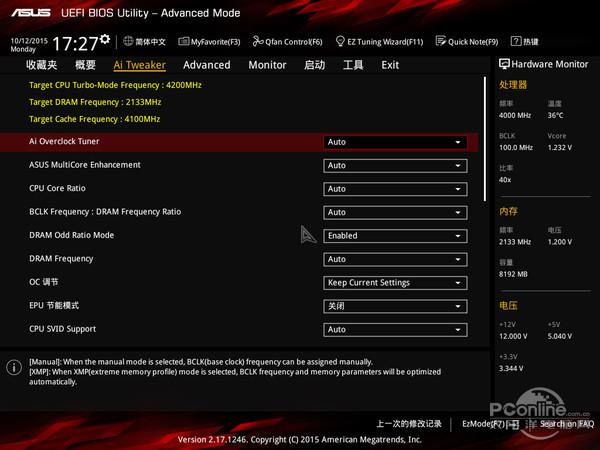Launch EZ Tuning Wizard lightbulb icon

click(x=340, y=41)
